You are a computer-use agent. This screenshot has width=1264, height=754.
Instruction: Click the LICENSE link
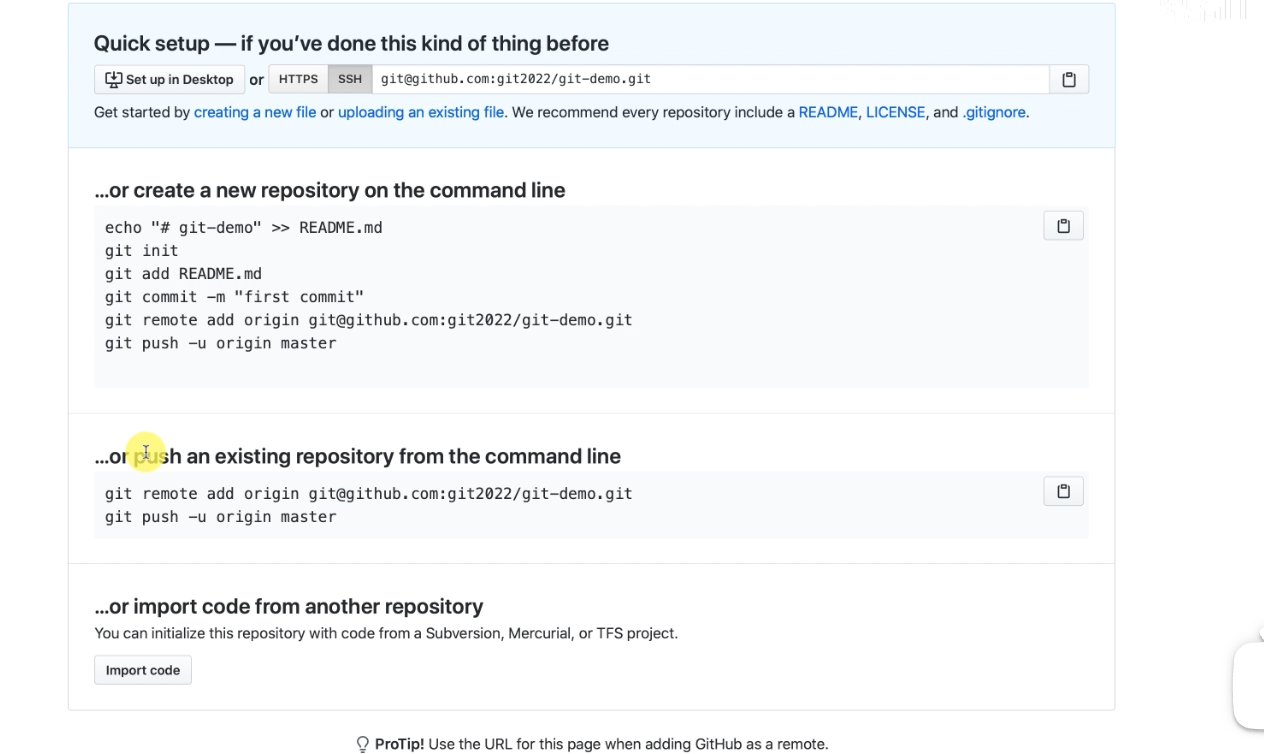(895, 113)
